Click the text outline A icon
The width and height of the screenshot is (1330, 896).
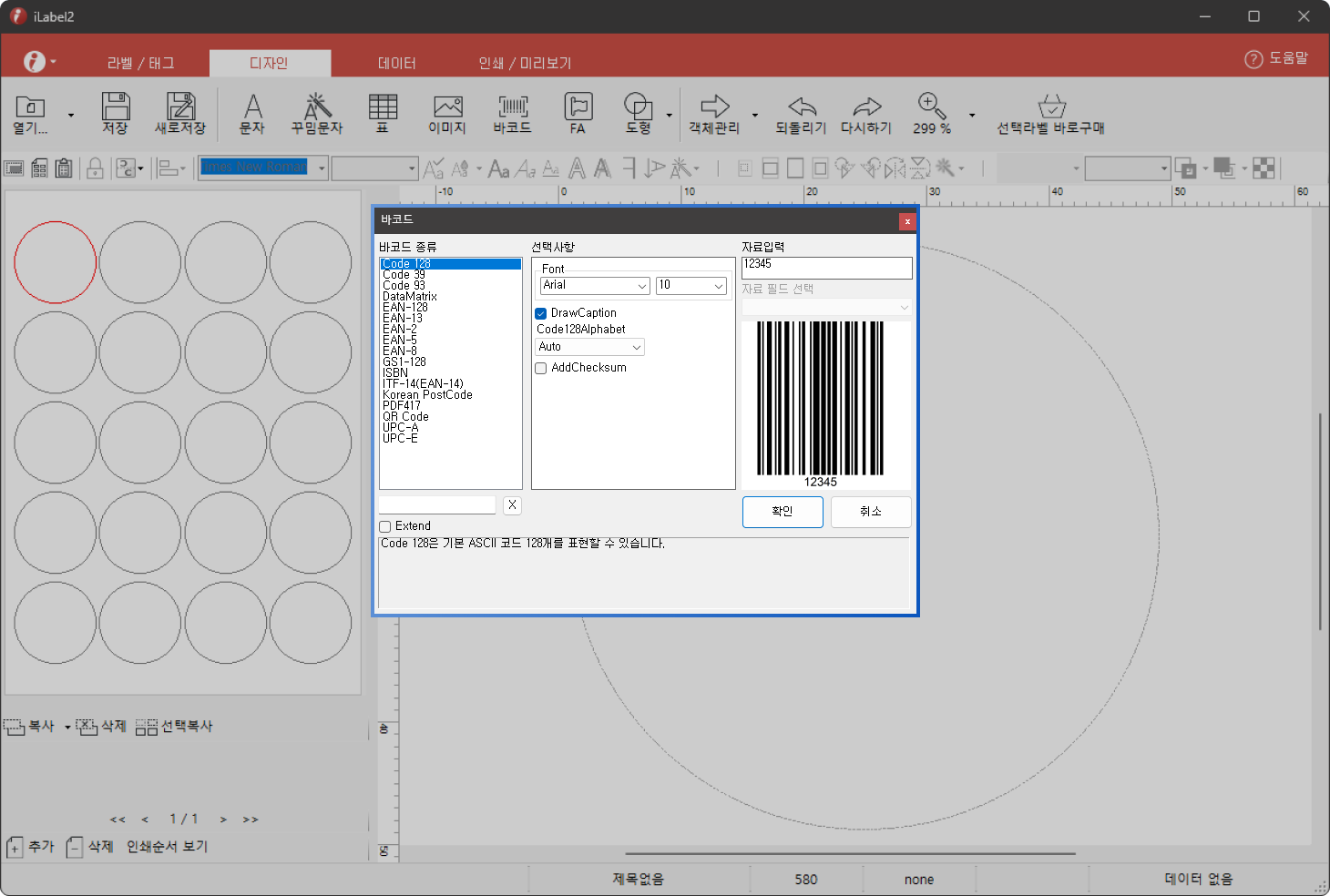click(x=577, y=168)
